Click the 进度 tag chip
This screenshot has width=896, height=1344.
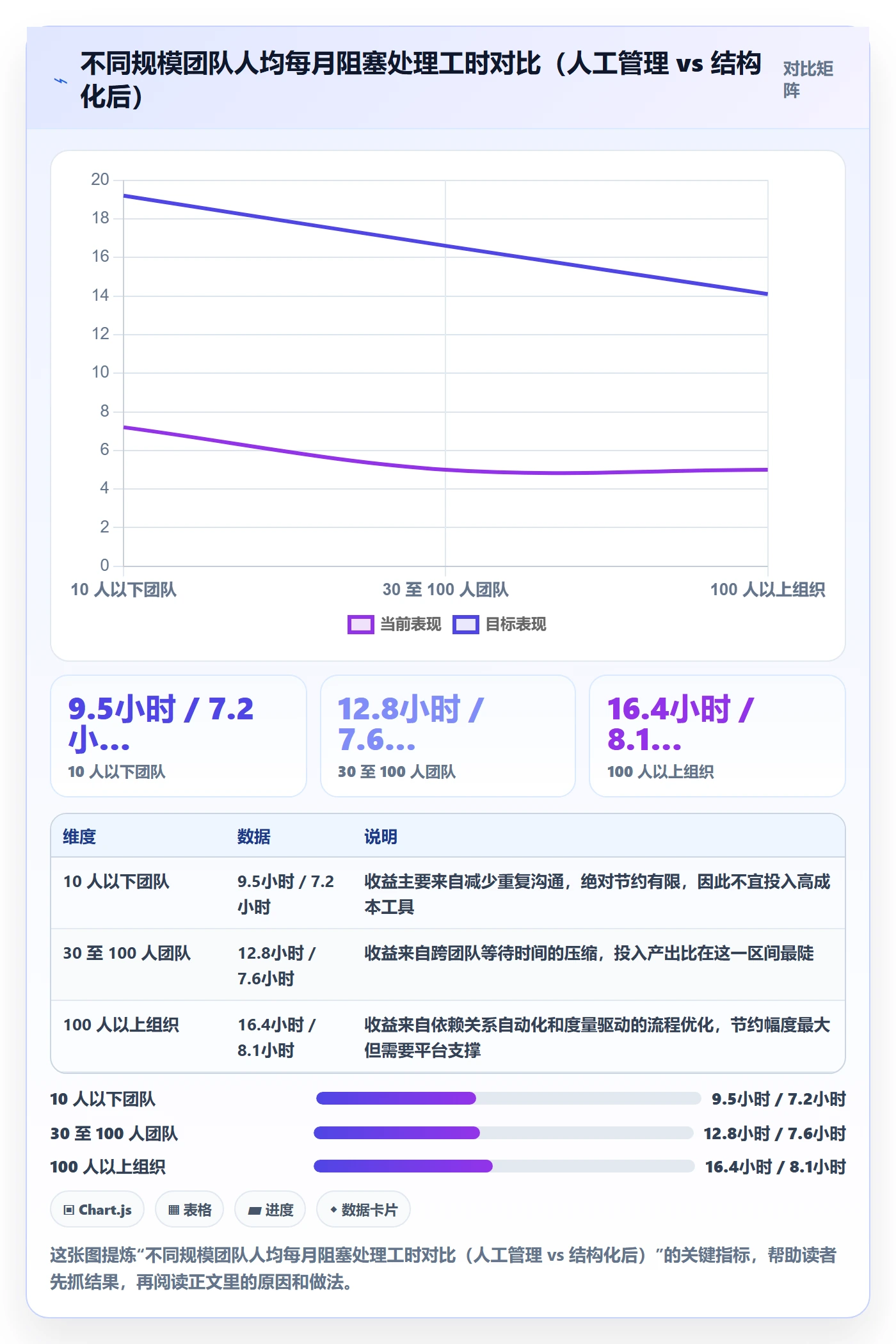pos(270,1210)
